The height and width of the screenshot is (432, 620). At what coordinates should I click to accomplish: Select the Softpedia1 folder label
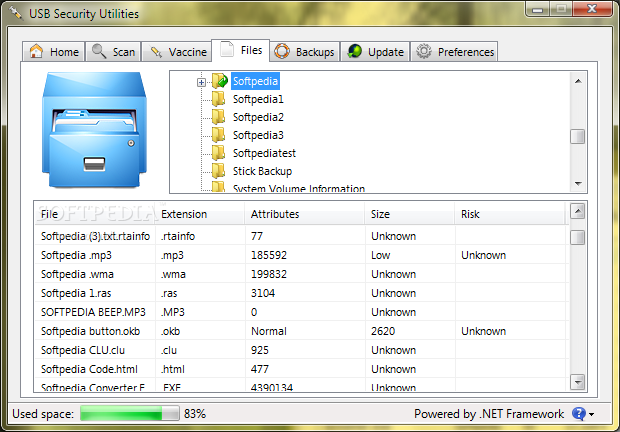tap(258, 99)
